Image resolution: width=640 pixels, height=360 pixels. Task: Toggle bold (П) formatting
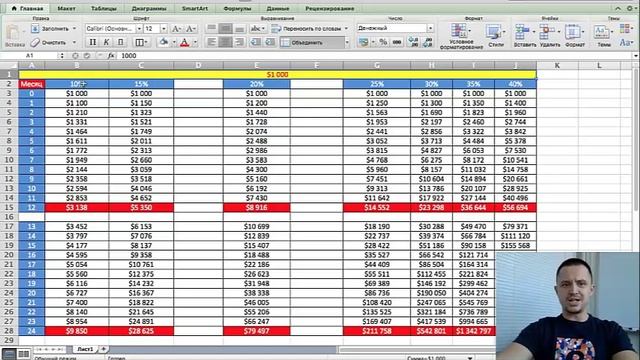(x=93, y=42)
